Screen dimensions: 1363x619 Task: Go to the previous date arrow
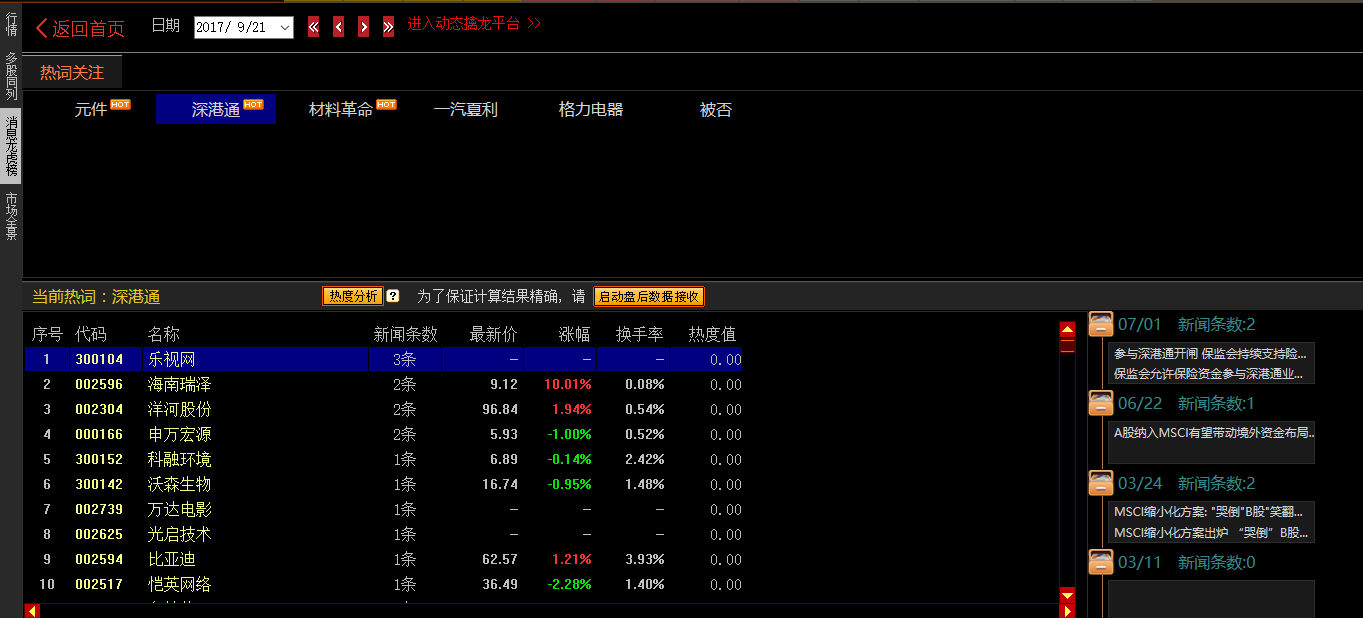tap(338, 27)
